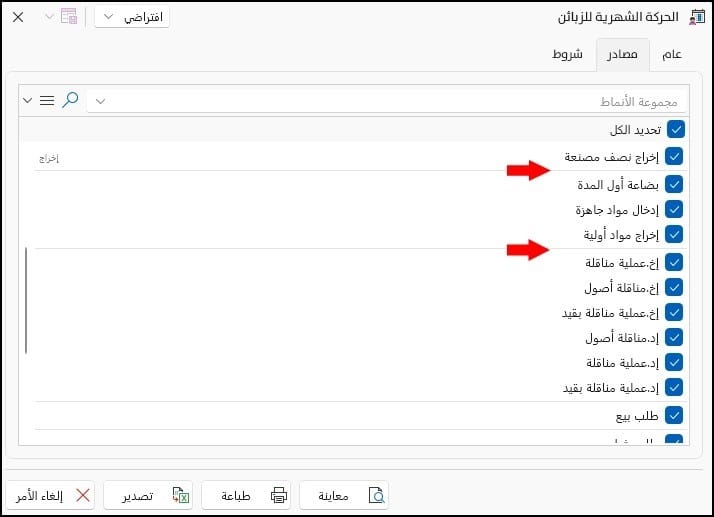Uncheck إد.عملية مناقلة checkbox

pyautogui.click(x=674, y=363)
